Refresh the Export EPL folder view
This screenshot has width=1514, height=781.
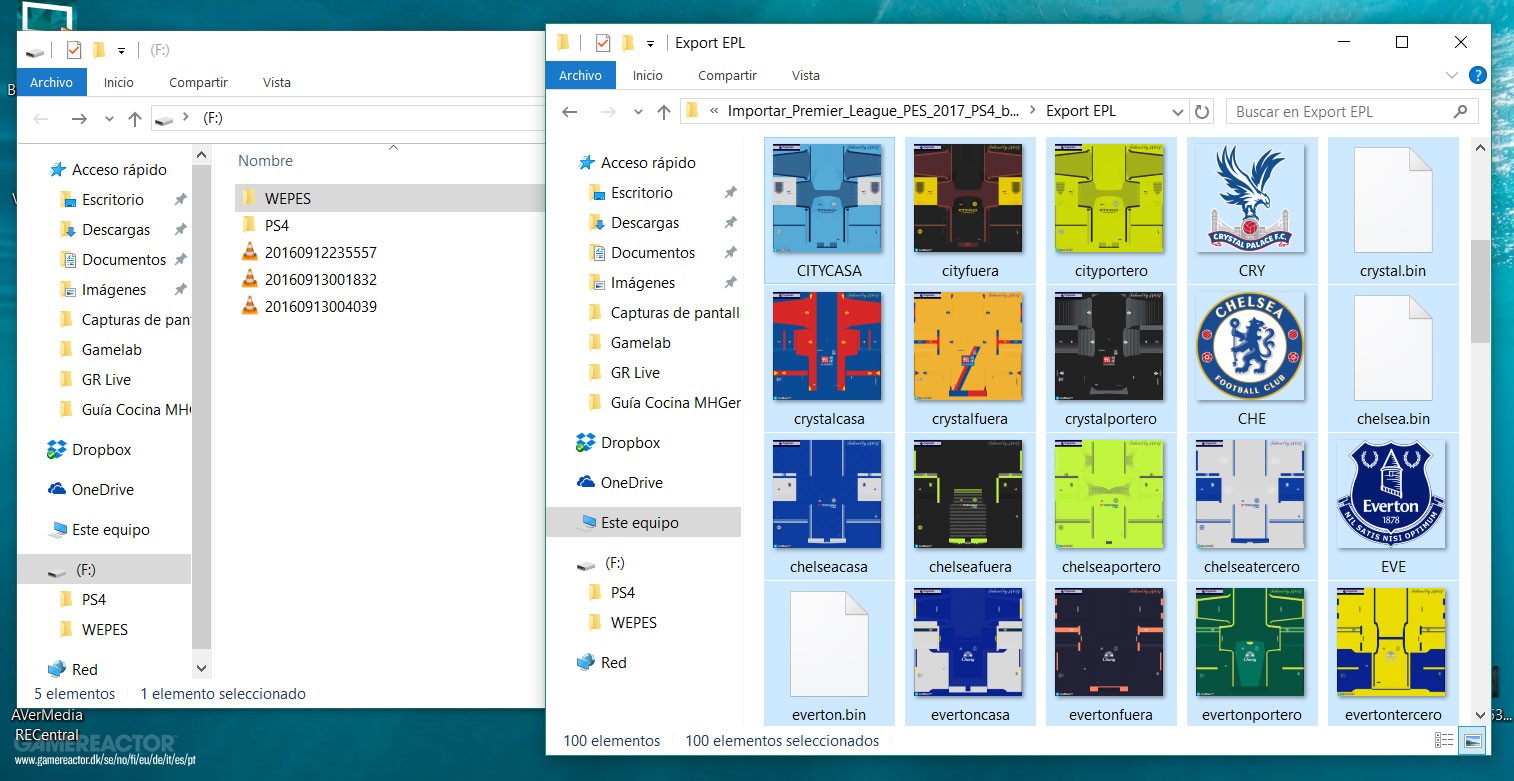point(1202,112)
